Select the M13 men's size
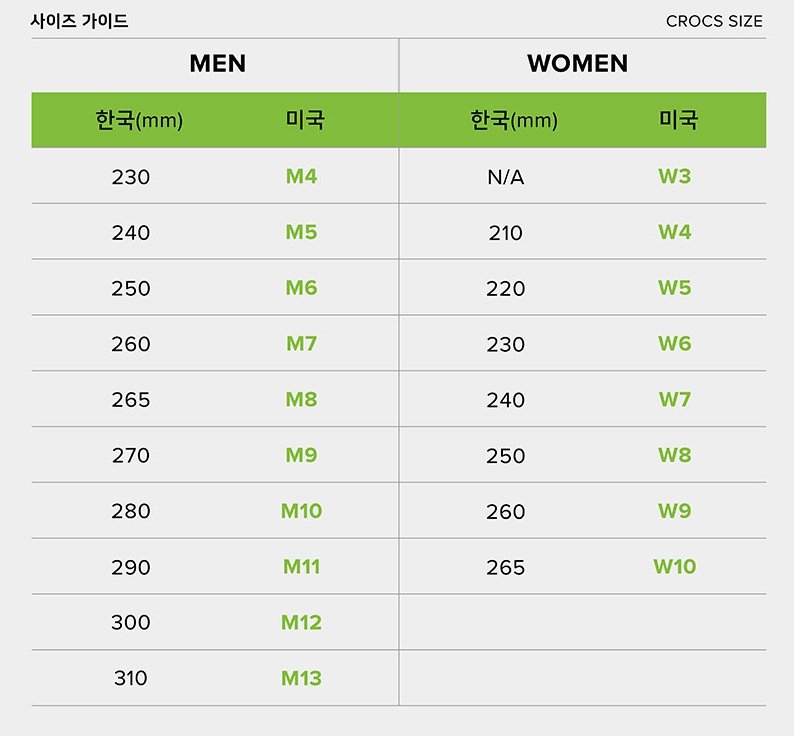 coord(301,678)
